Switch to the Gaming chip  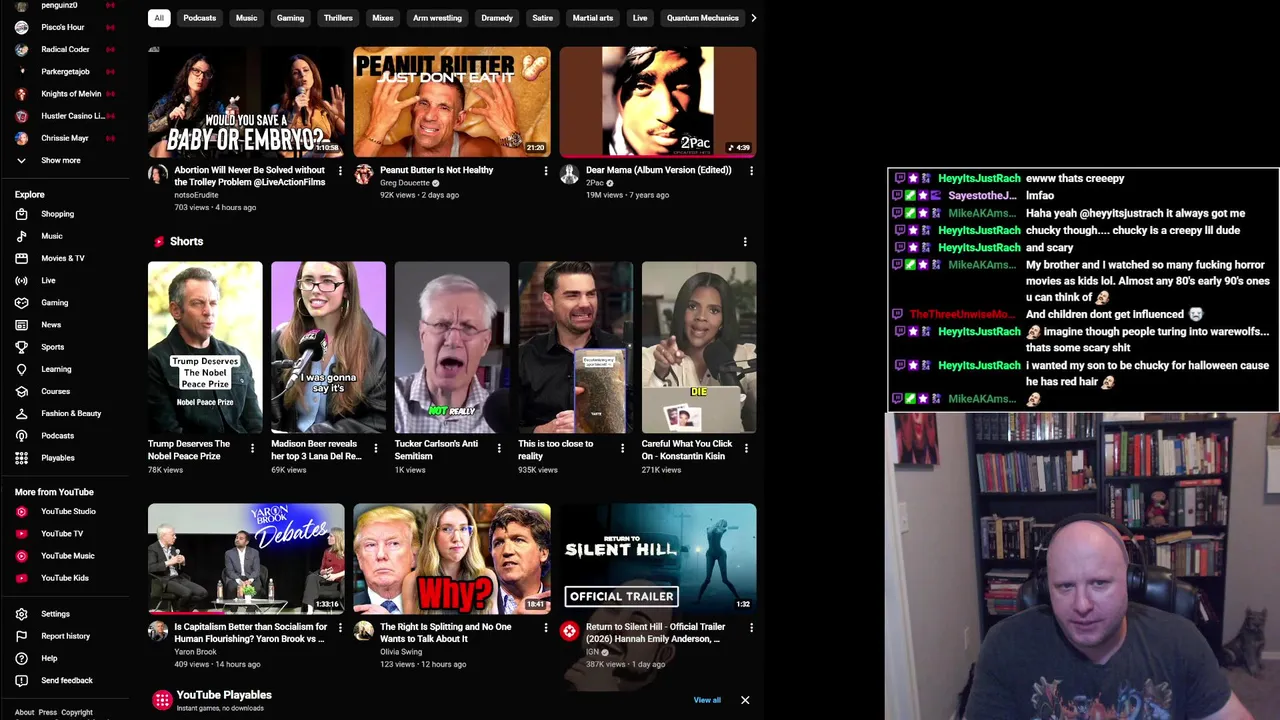(290, 18)
